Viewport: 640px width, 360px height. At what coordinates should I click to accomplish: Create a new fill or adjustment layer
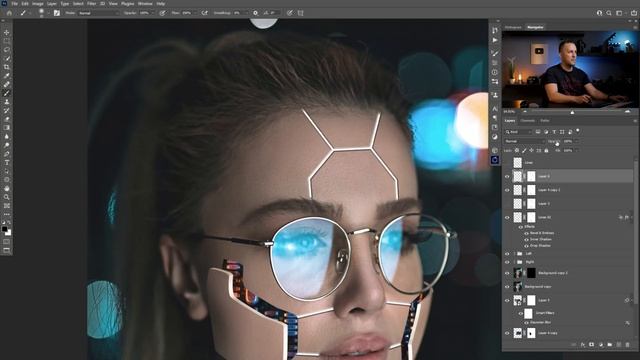click(x=600, y=345)
